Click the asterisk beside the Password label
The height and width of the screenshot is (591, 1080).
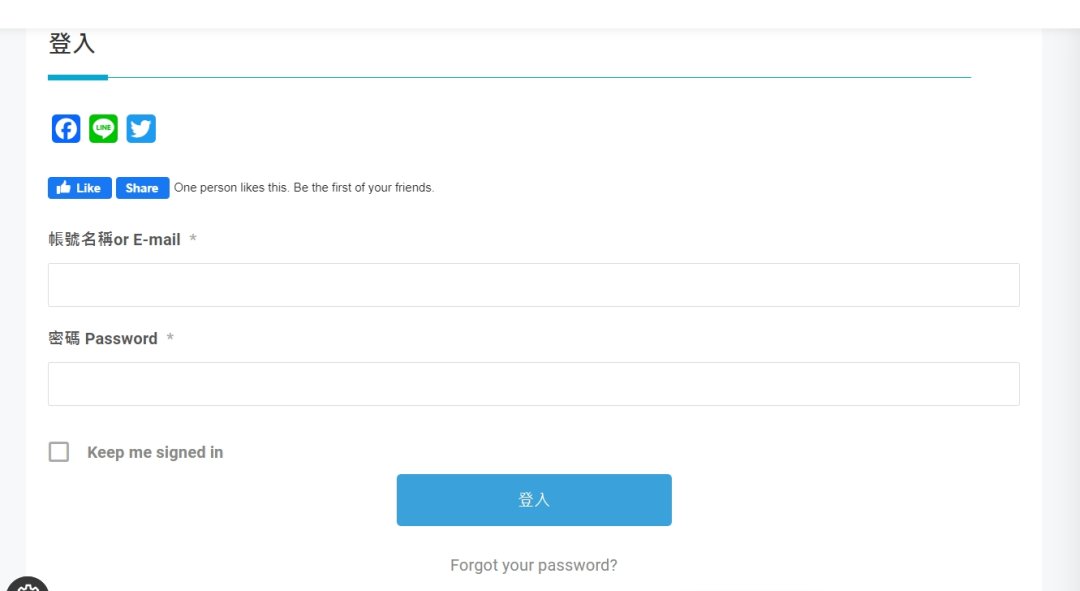[x=170, y=338]
